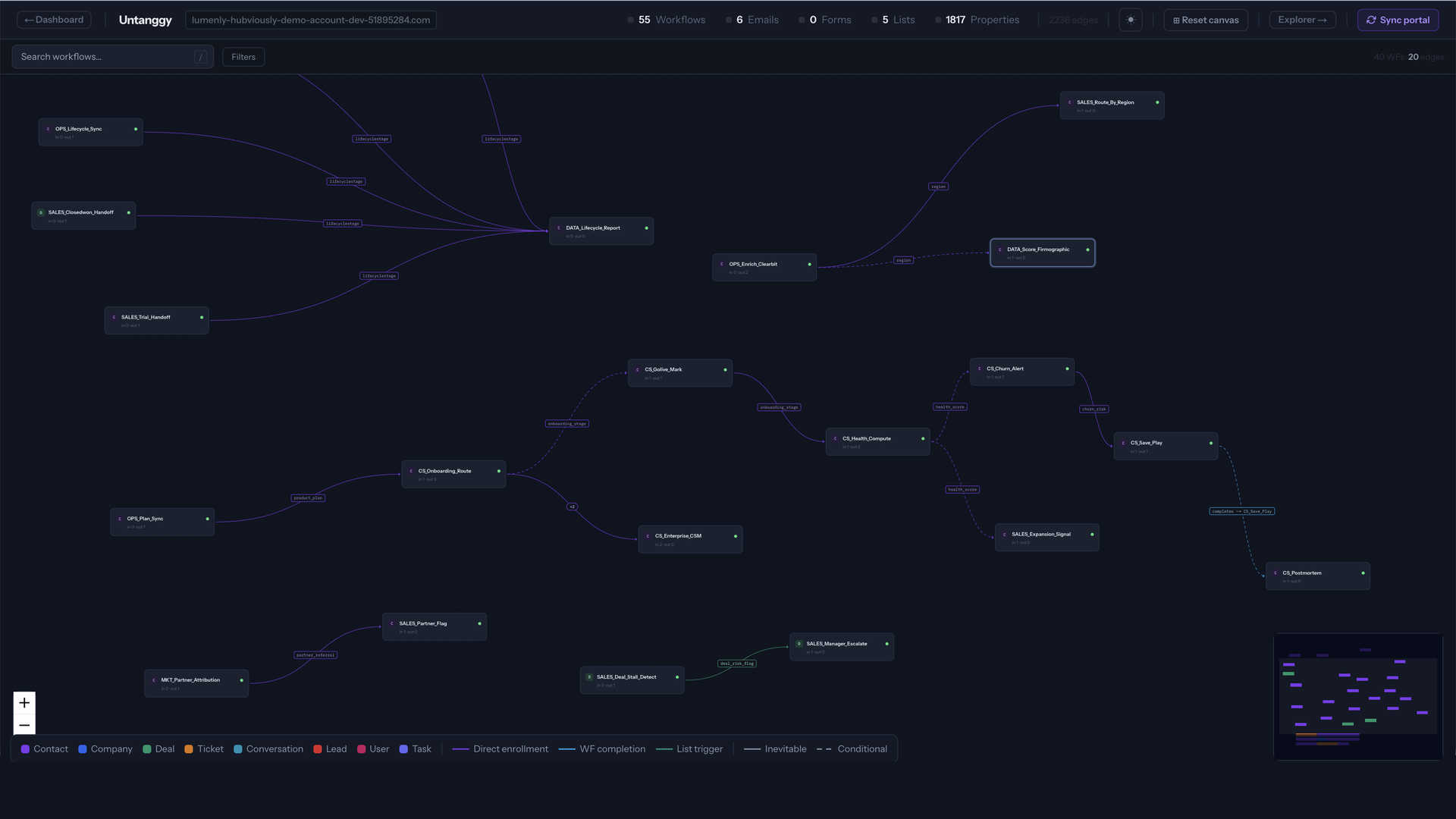1456x819 pixels.
Task: Select the SALES_Route_By_Region node
Action: click(1112, 105)
